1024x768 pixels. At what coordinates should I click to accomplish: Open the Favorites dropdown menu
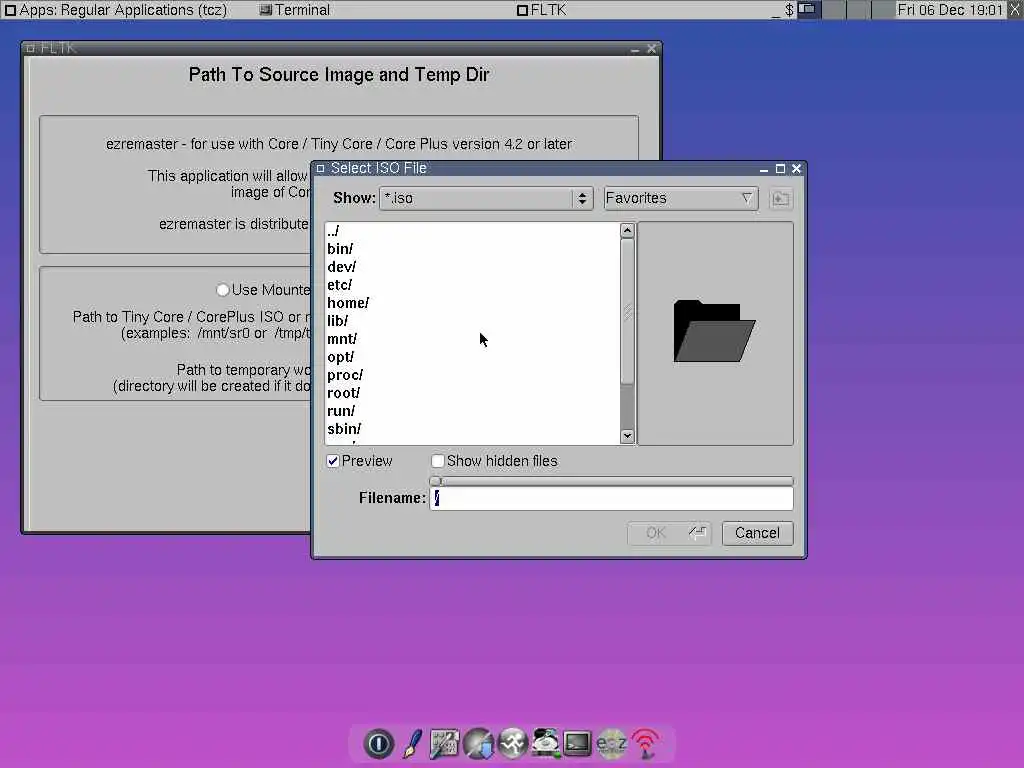pos(680,199)
